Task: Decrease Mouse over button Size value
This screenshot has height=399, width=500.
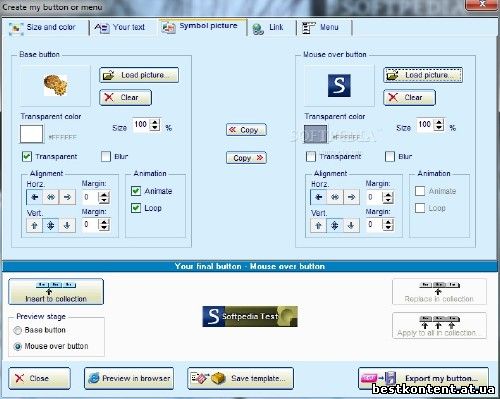Action: click(439, 128)
